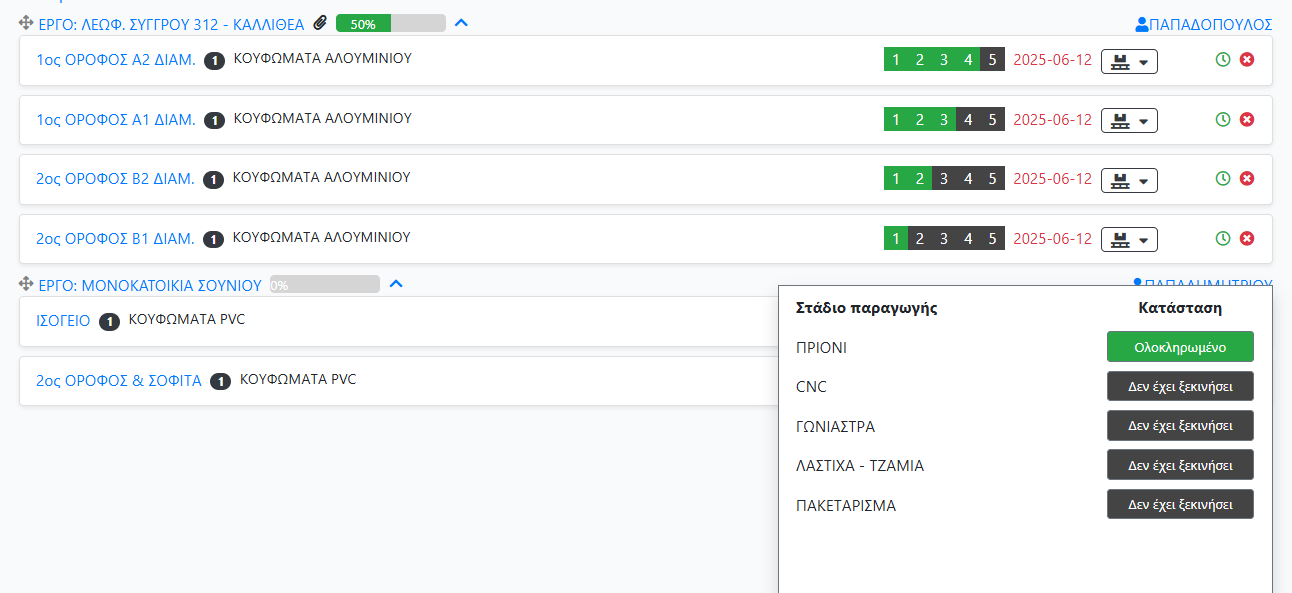Image resolution: width=1292 pixels, height=593 pixels.
Task: Click paperclip attachment icon beside ΛΕΩΦ. ΣΥΓΓΡΟΥ project
Action: 320,23
